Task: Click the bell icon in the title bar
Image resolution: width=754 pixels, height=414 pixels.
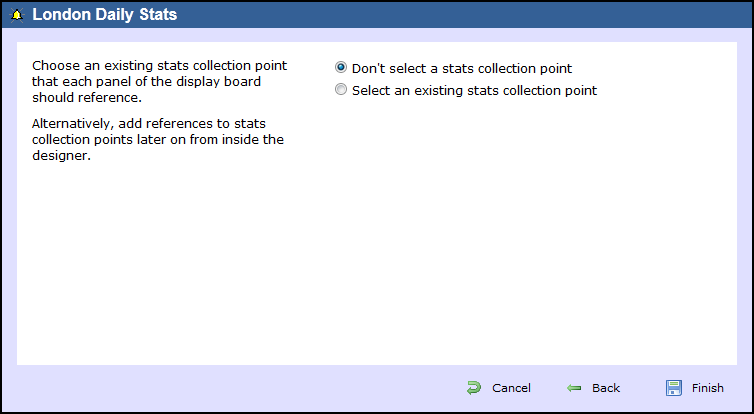Action: coord(17,15)
